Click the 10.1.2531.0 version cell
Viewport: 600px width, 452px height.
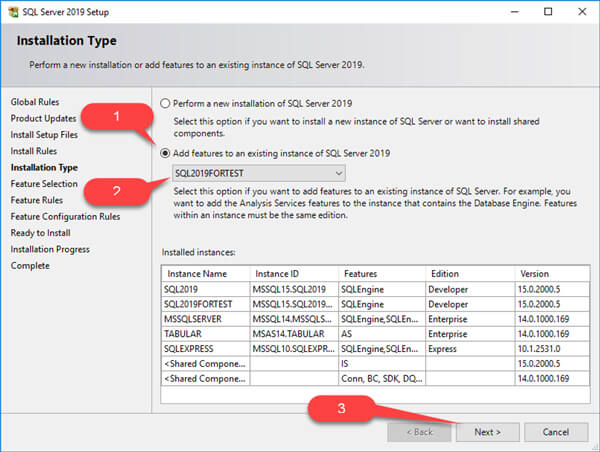(552, 349)
